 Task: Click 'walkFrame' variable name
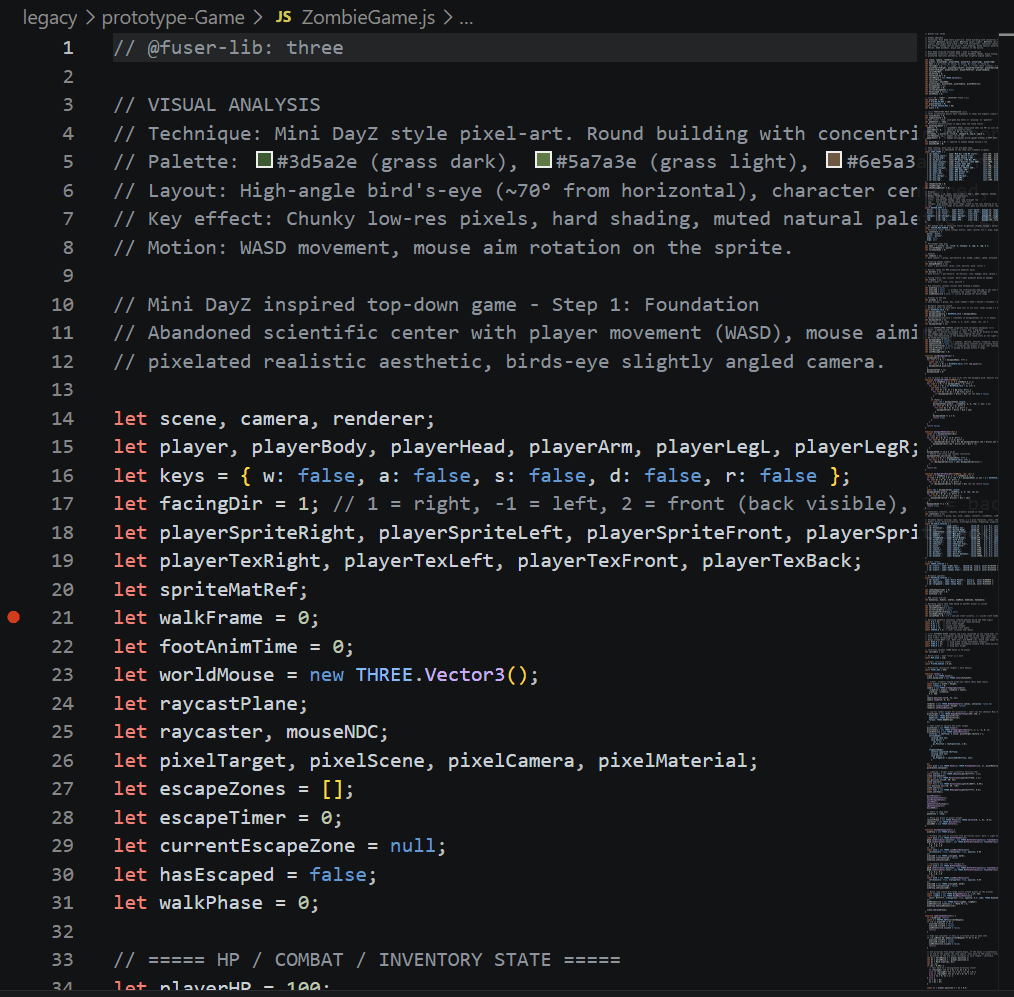pos(211,618)
